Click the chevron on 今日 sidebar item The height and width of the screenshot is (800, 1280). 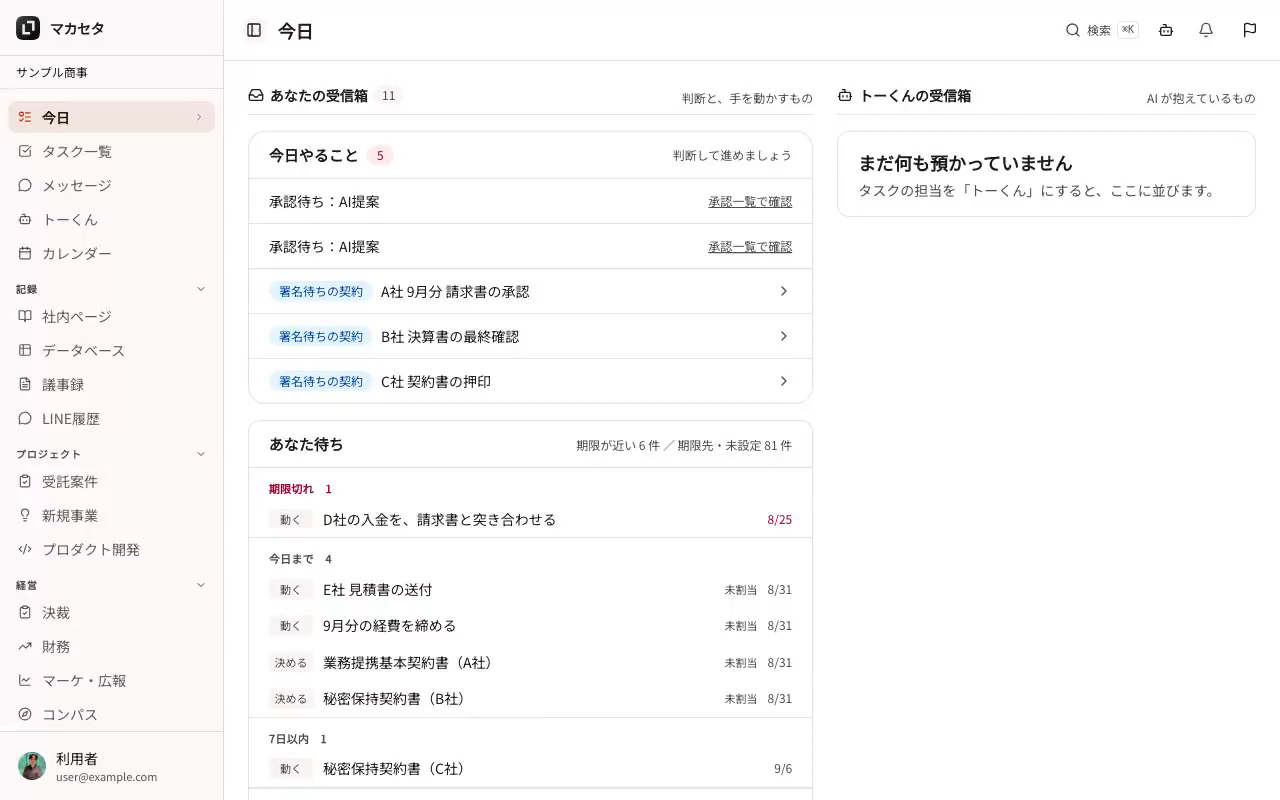point(199,117)
